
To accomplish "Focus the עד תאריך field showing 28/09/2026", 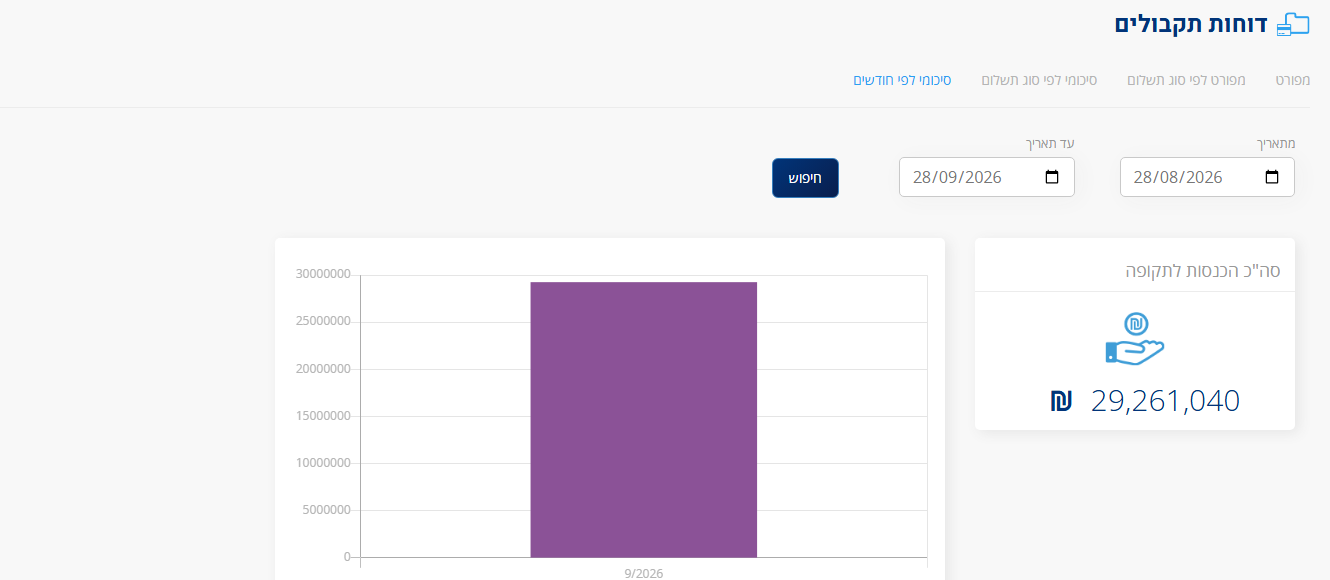I will coord(987,177).
